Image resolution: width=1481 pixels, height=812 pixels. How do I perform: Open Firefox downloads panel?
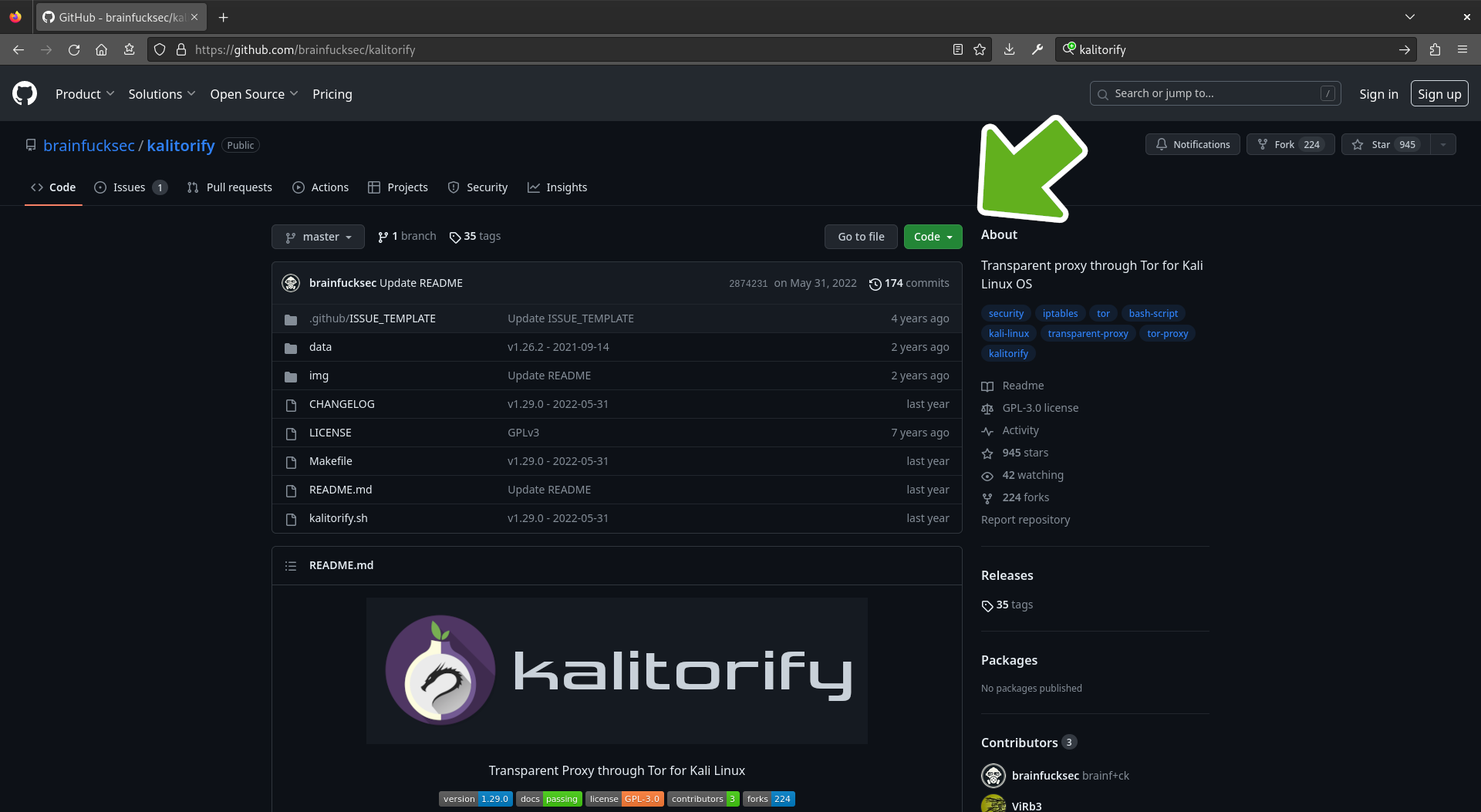(x=1009, y=49)
